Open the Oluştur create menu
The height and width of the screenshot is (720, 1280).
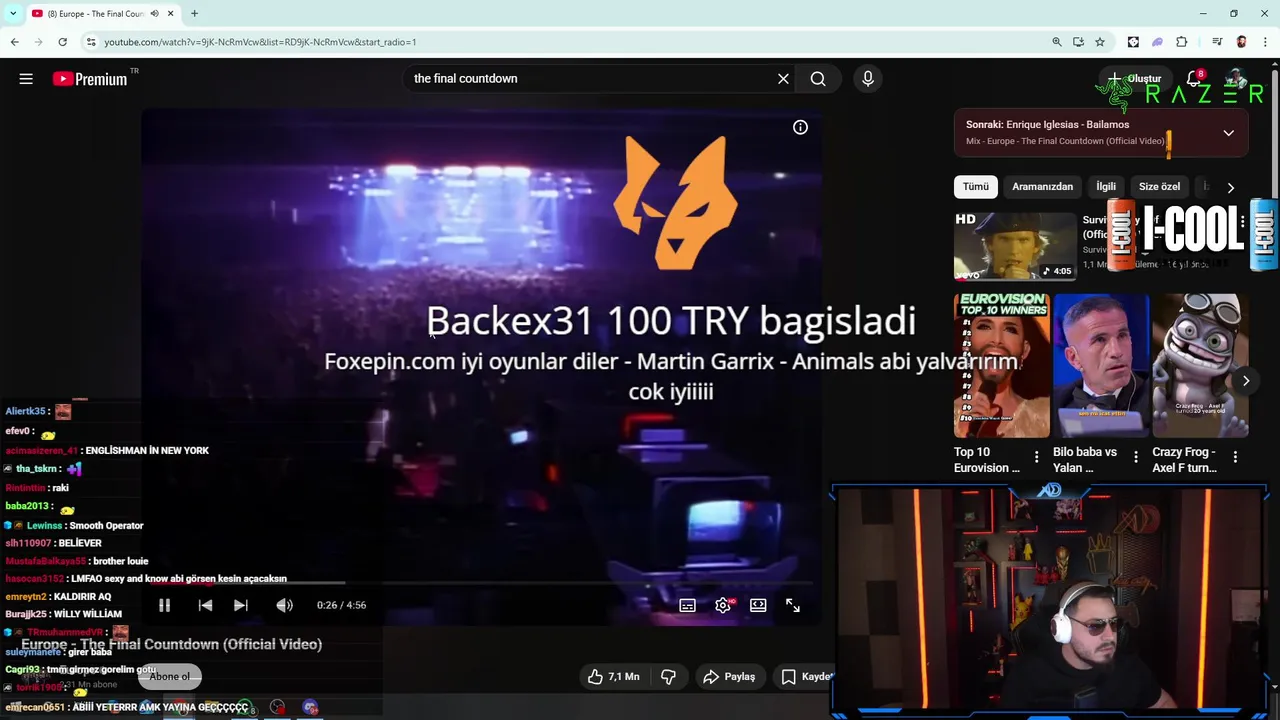(x=1135, y=79)
